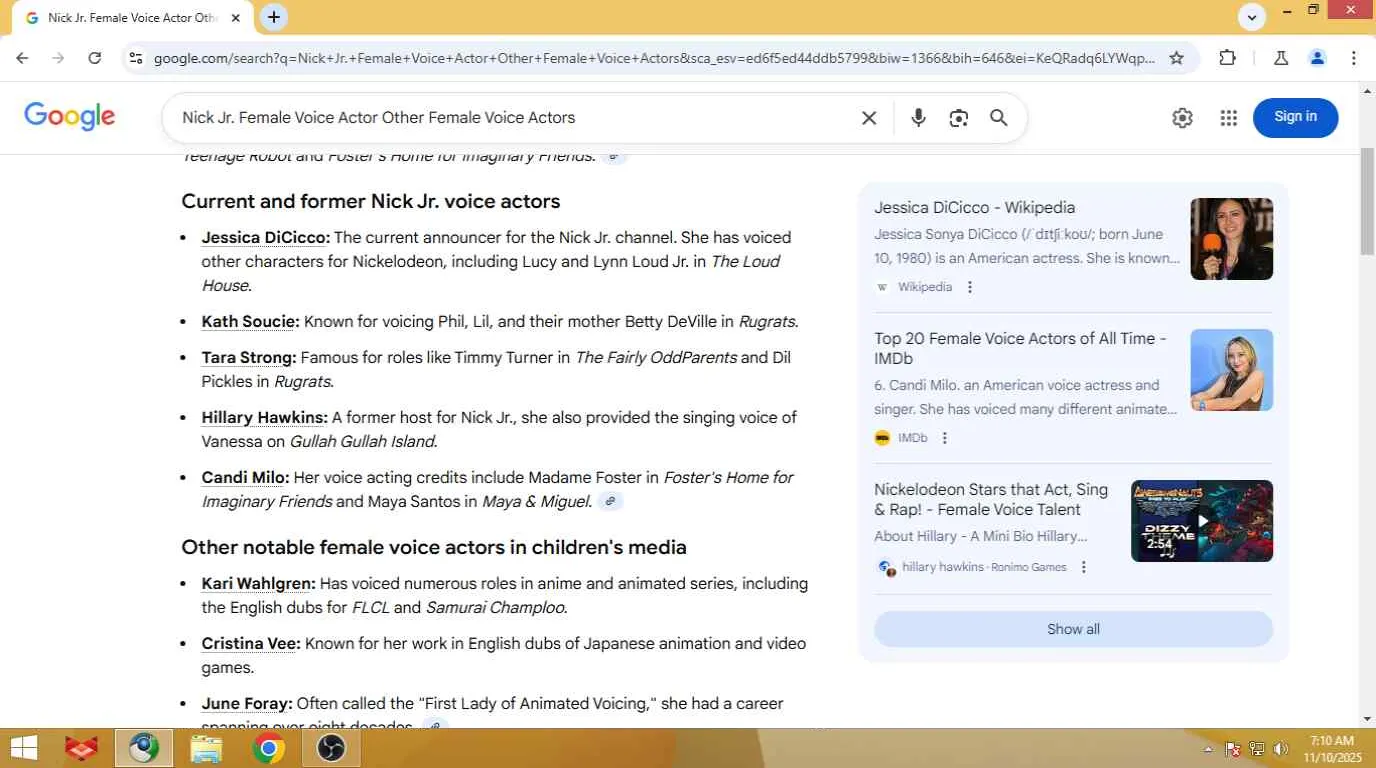
Task: Open the Google apps grid
Action: click(1229, 118)
